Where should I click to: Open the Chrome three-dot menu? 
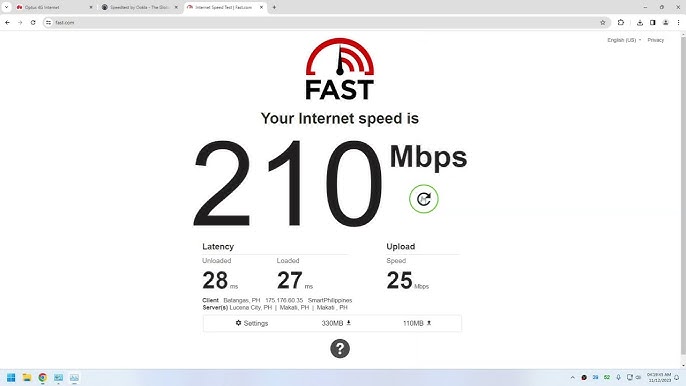(678, 22)
